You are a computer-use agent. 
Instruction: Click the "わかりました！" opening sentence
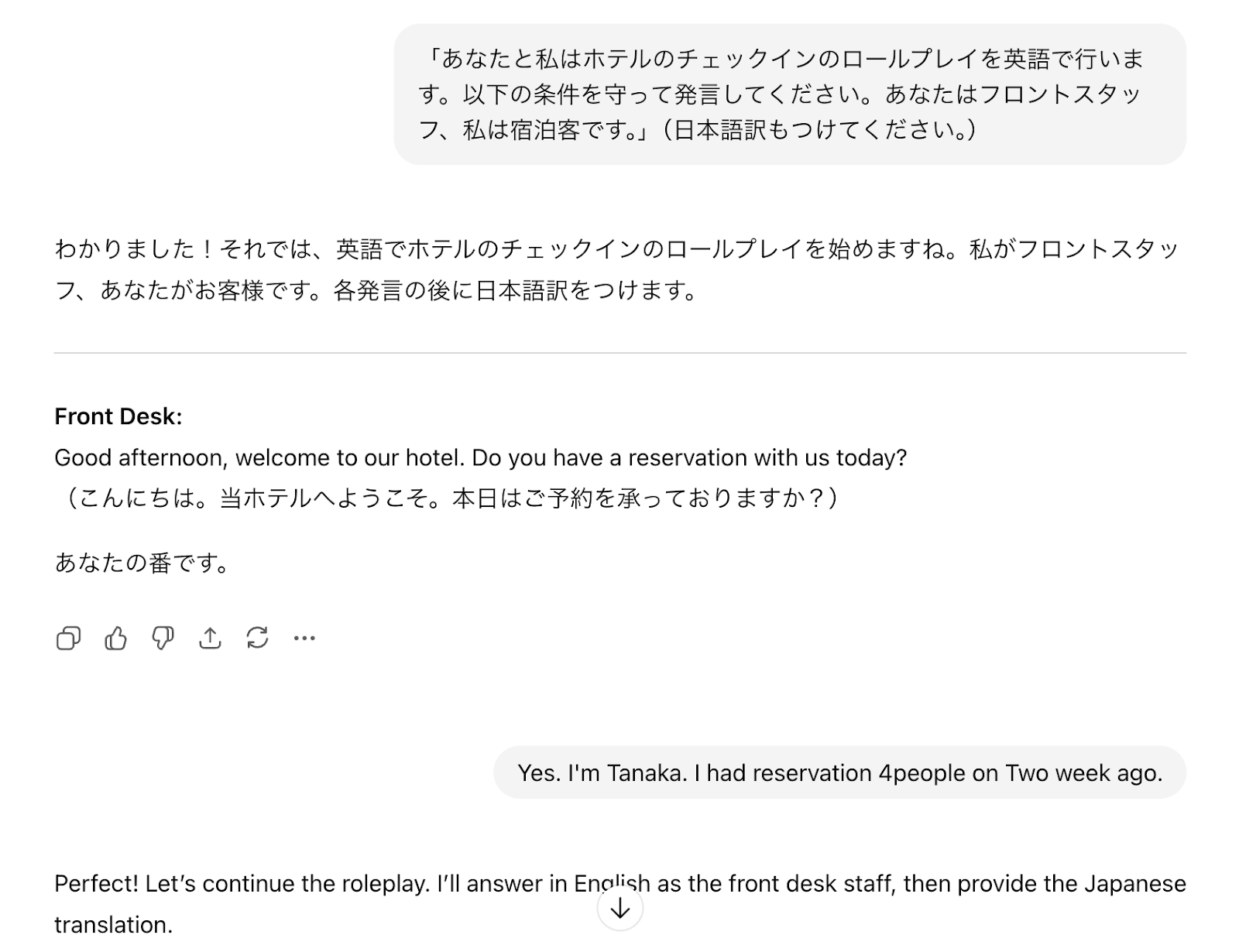pos(133,249)
